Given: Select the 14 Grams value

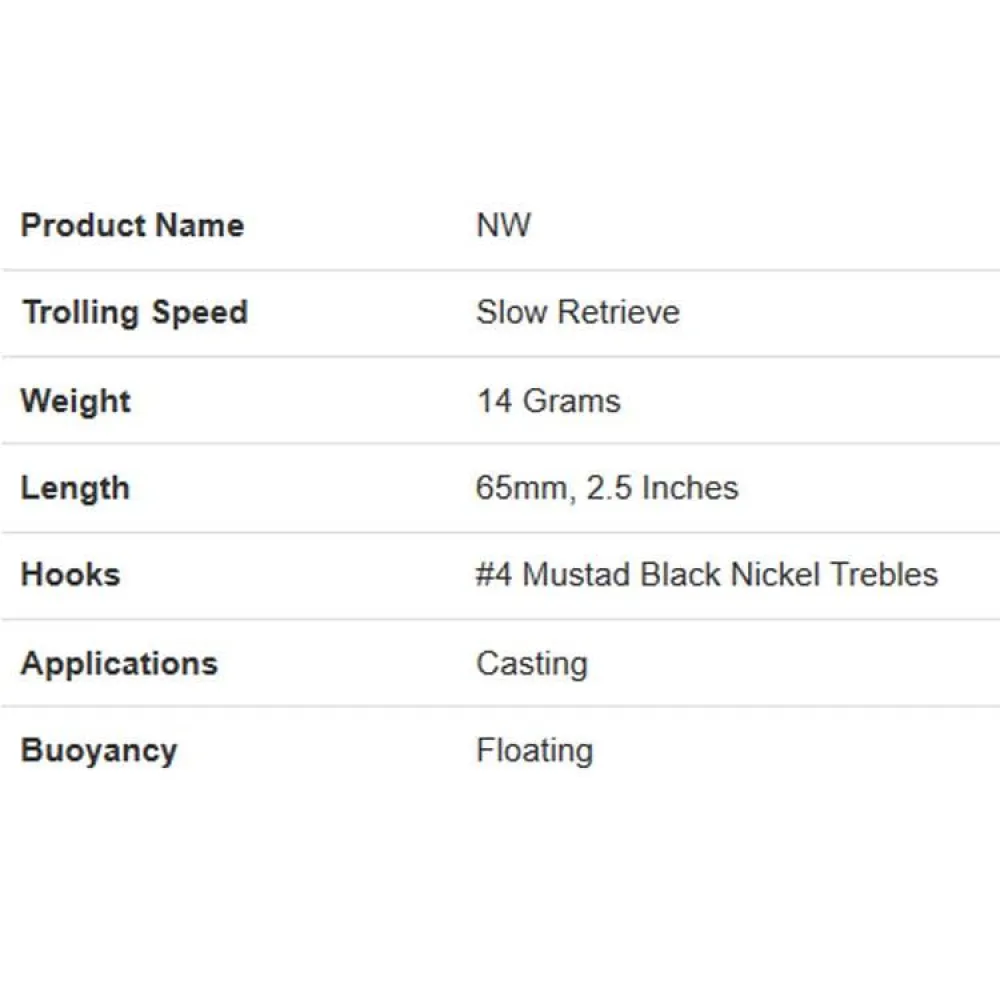Looking at the screenshot, I should click(548, 401).
